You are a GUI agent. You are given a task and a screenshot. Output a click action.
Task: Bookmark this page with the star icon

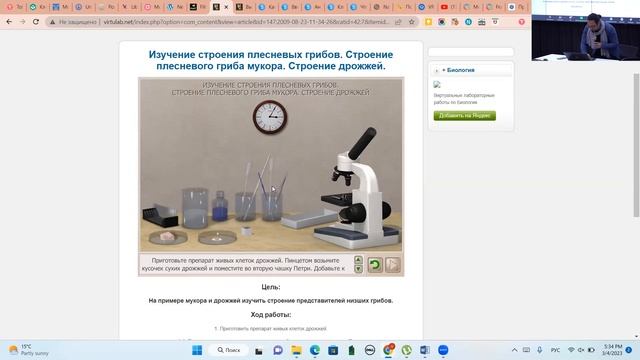411,22
